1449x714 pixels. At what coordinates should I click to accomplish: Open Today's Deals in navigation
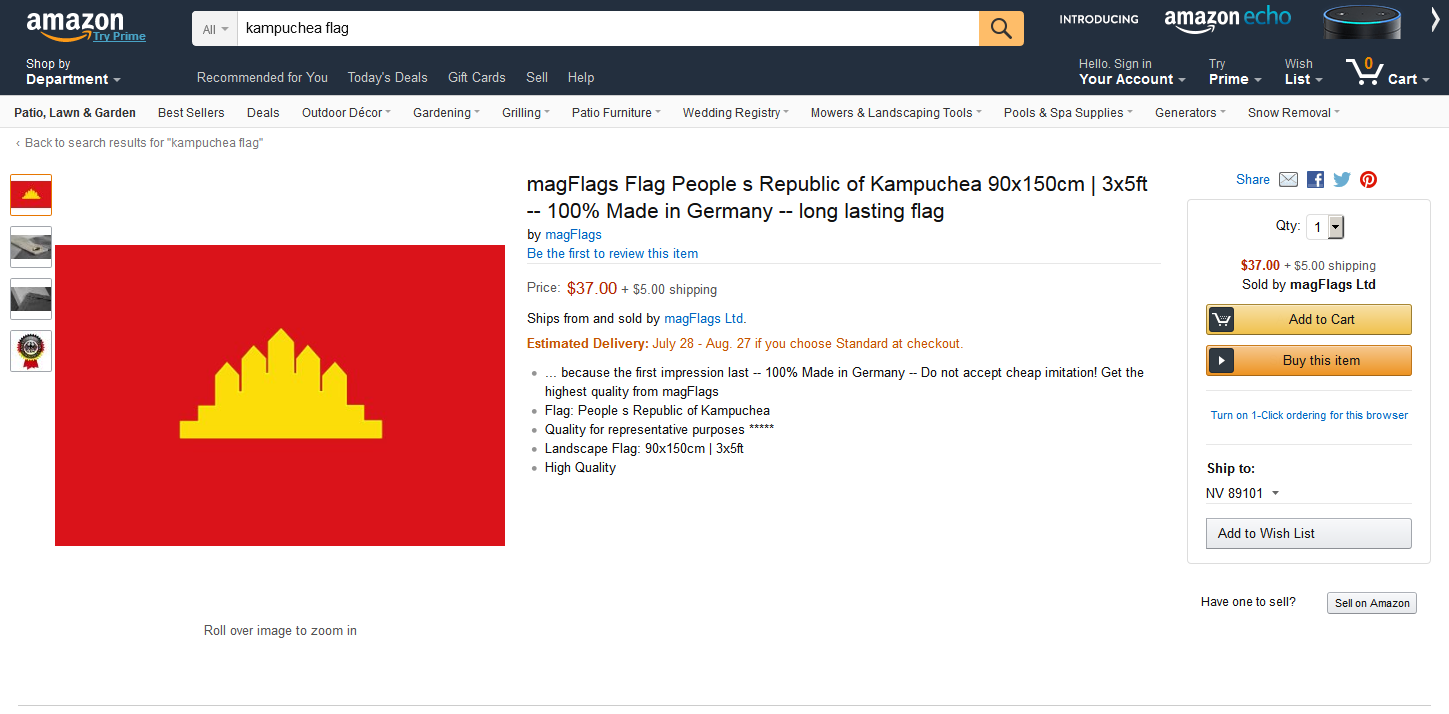(387, 77)
